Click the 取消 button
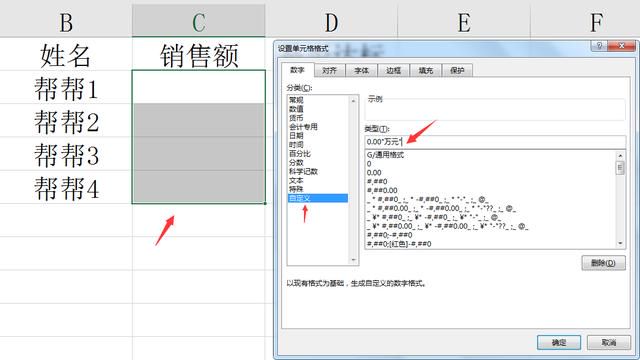 point(609,342)
